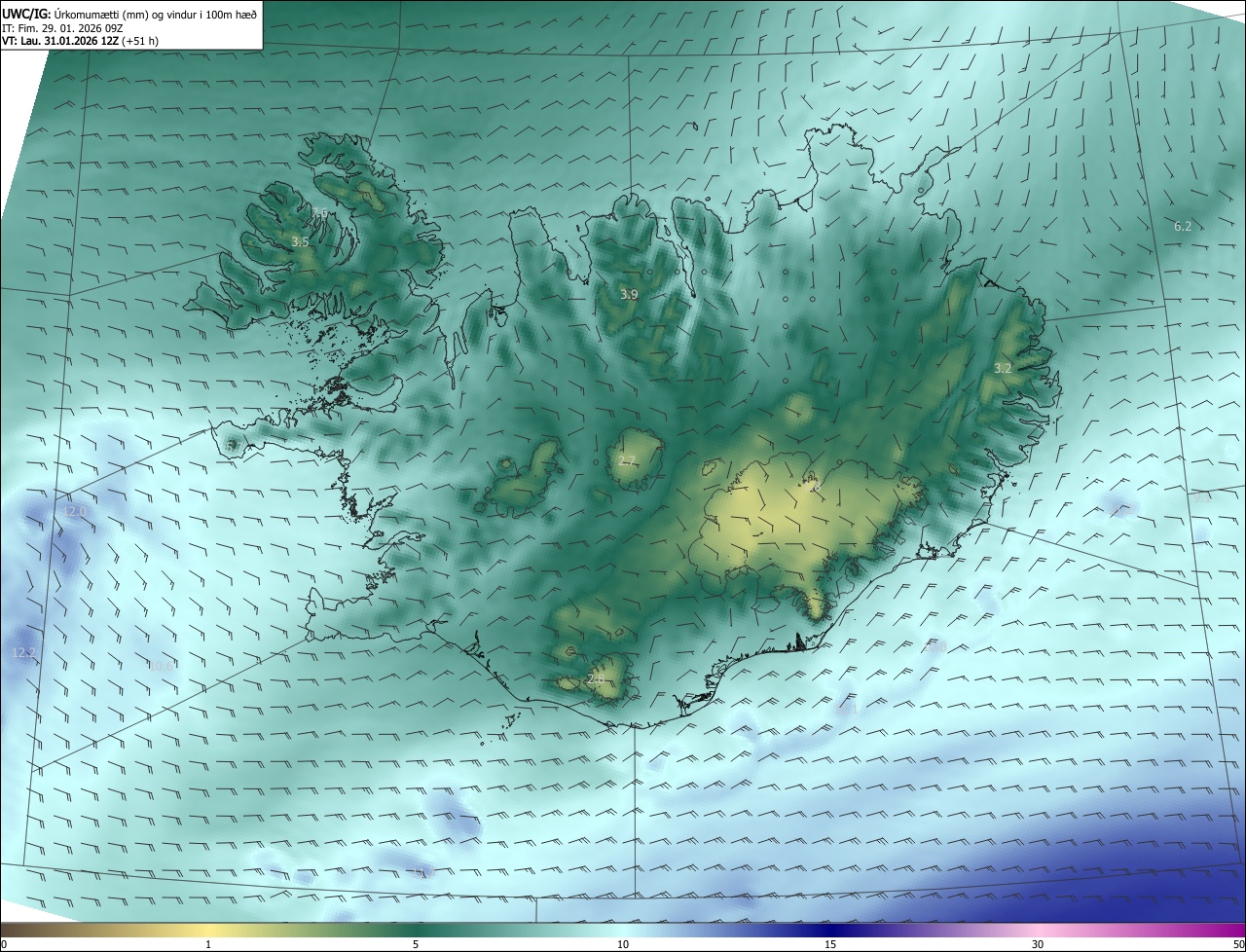The width and height of the screenshot is (1246, 952).
Task: Click the 5 tick on the color scale
Action: coord(416,944)
